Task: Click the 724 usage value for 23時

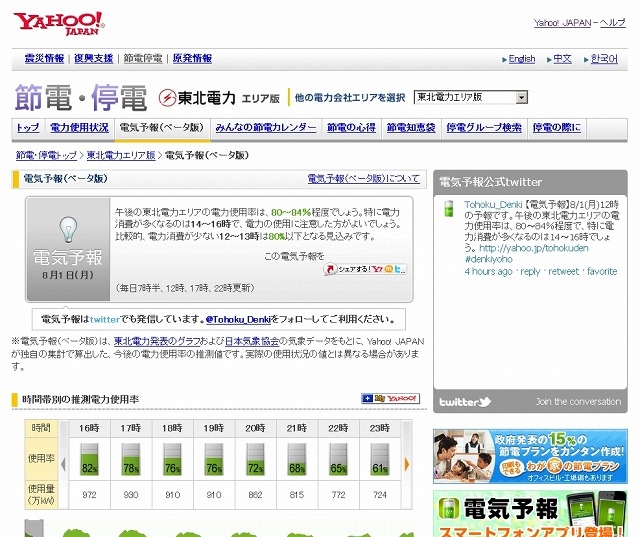Action: 380,495
